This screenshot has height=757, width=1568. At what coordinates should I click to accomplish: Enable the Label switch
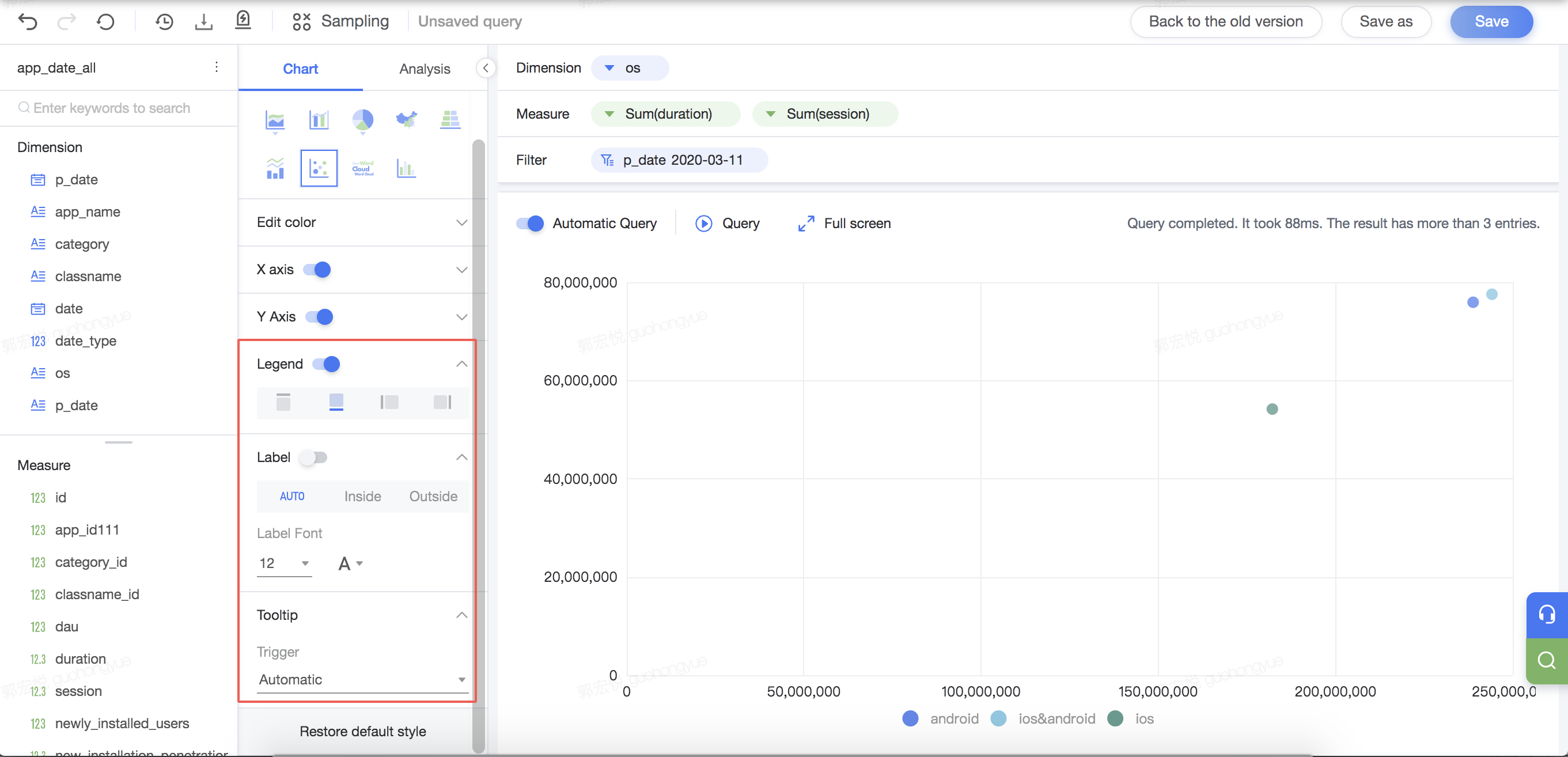(x=313, y=457)
